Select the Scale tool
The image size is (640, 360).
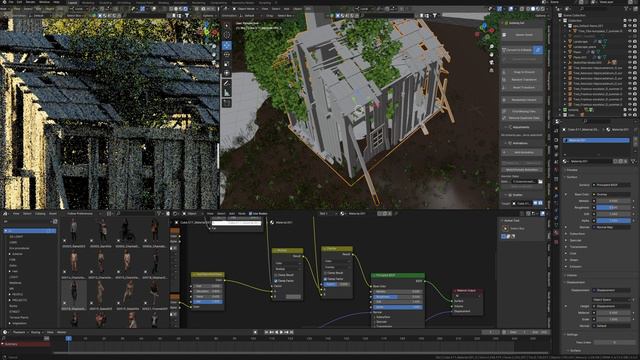coord(227,64)
